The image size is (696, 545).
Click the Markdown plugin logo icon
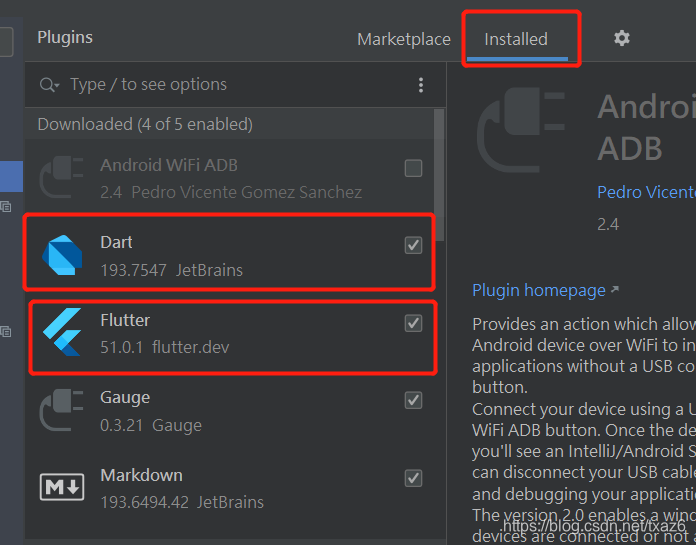(x=62, y=488)
